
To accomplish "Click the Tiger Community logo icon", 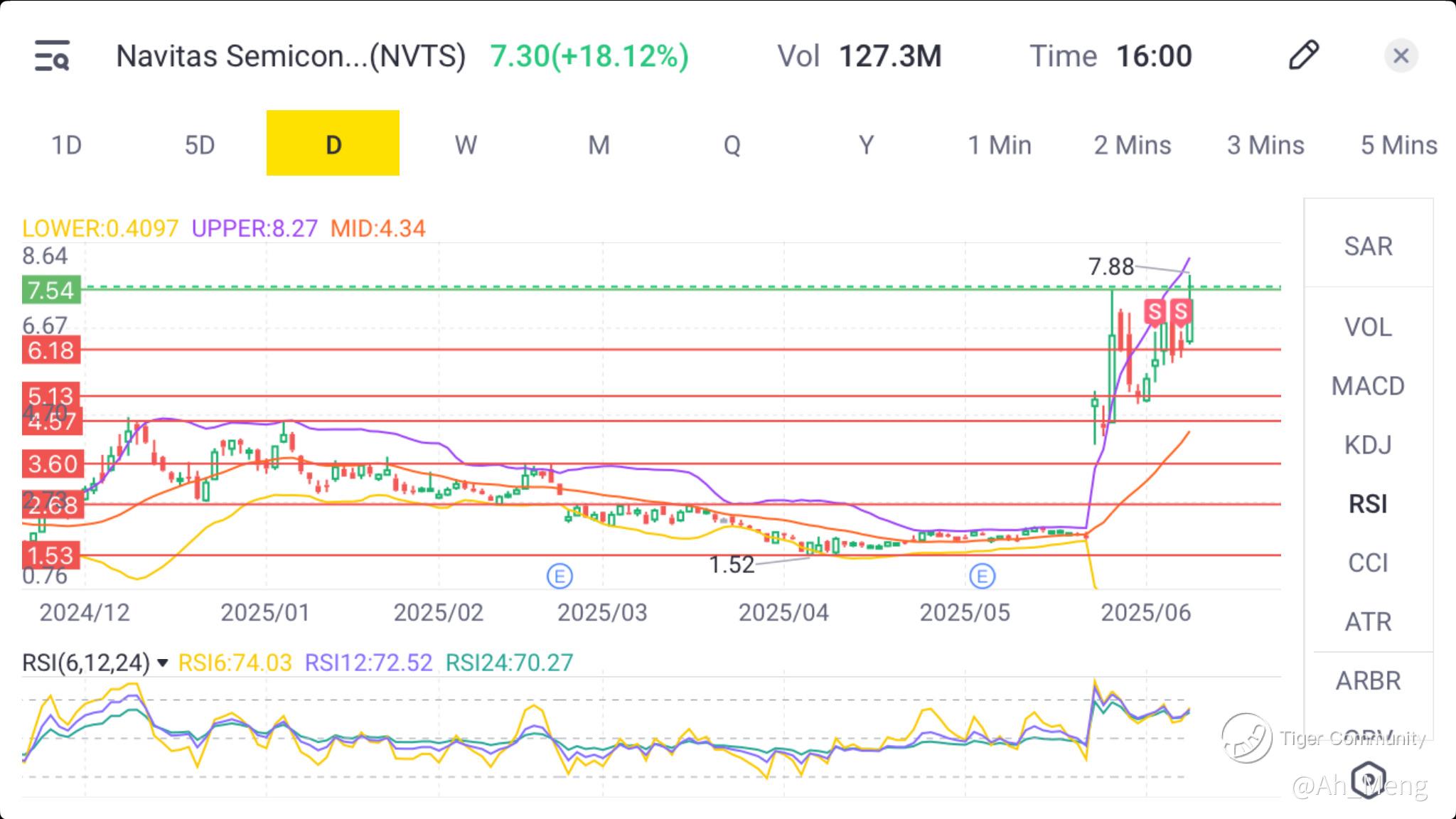I will coord(1246,738).
